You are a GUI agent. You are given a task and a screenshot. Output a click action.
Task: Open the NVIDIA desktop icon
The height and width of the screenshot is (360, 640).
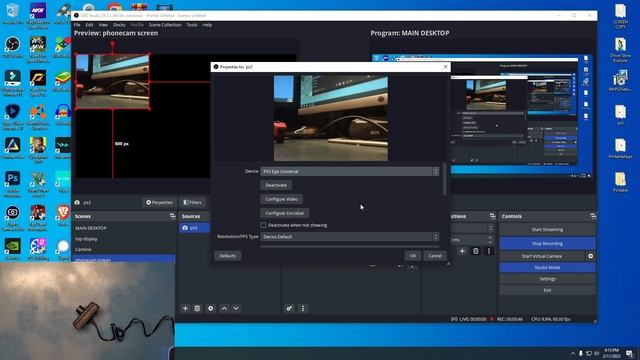pyautogui.click(x=12, y=249)
